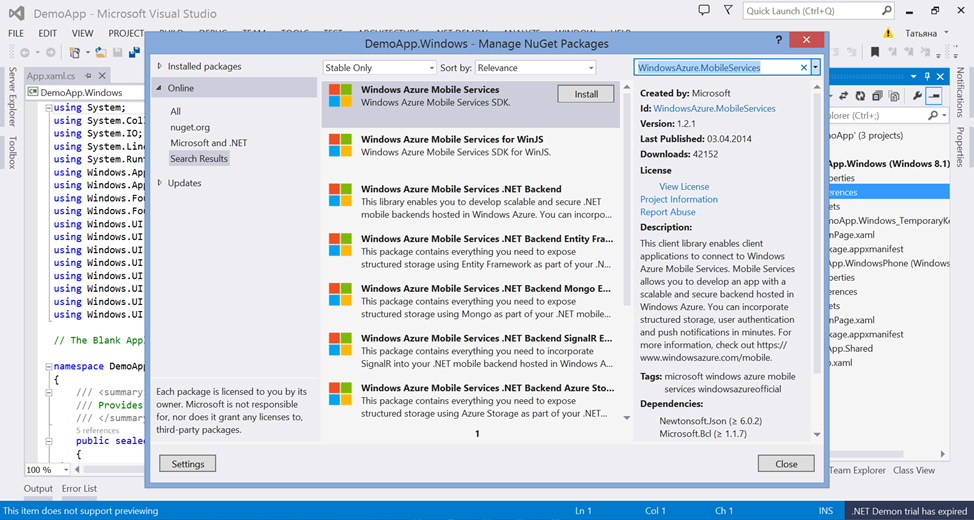Click the Quick Launch magnifier icon
974x520 pixels.
coord(886,11)
